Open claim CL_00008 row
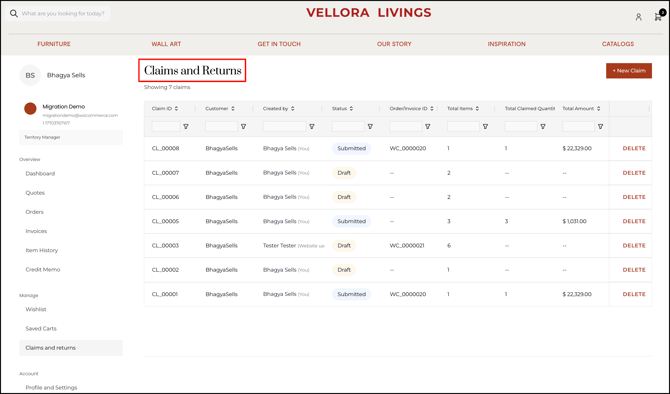Screen dimensions: 670x394 pyautogui.click(x=398, y=149)
